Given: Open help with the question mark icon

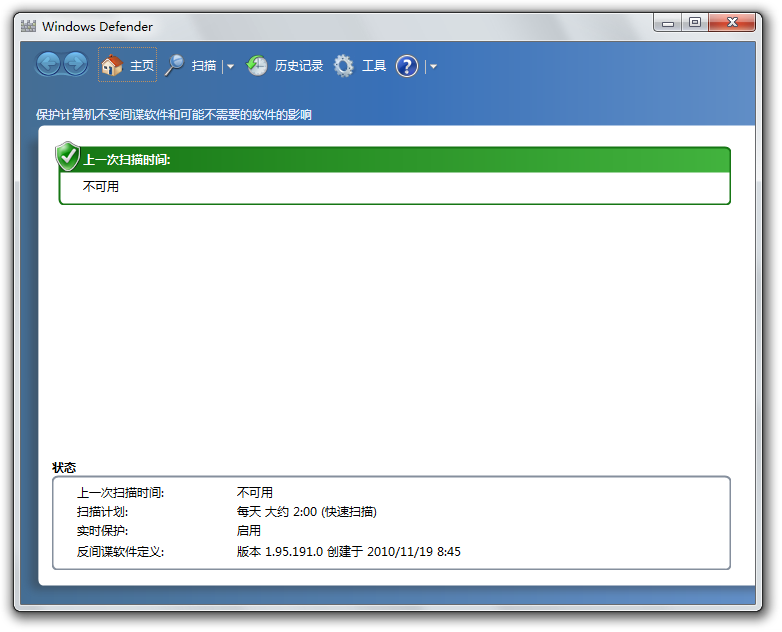Looking at the screenshot, I should [x=406, y=66].
